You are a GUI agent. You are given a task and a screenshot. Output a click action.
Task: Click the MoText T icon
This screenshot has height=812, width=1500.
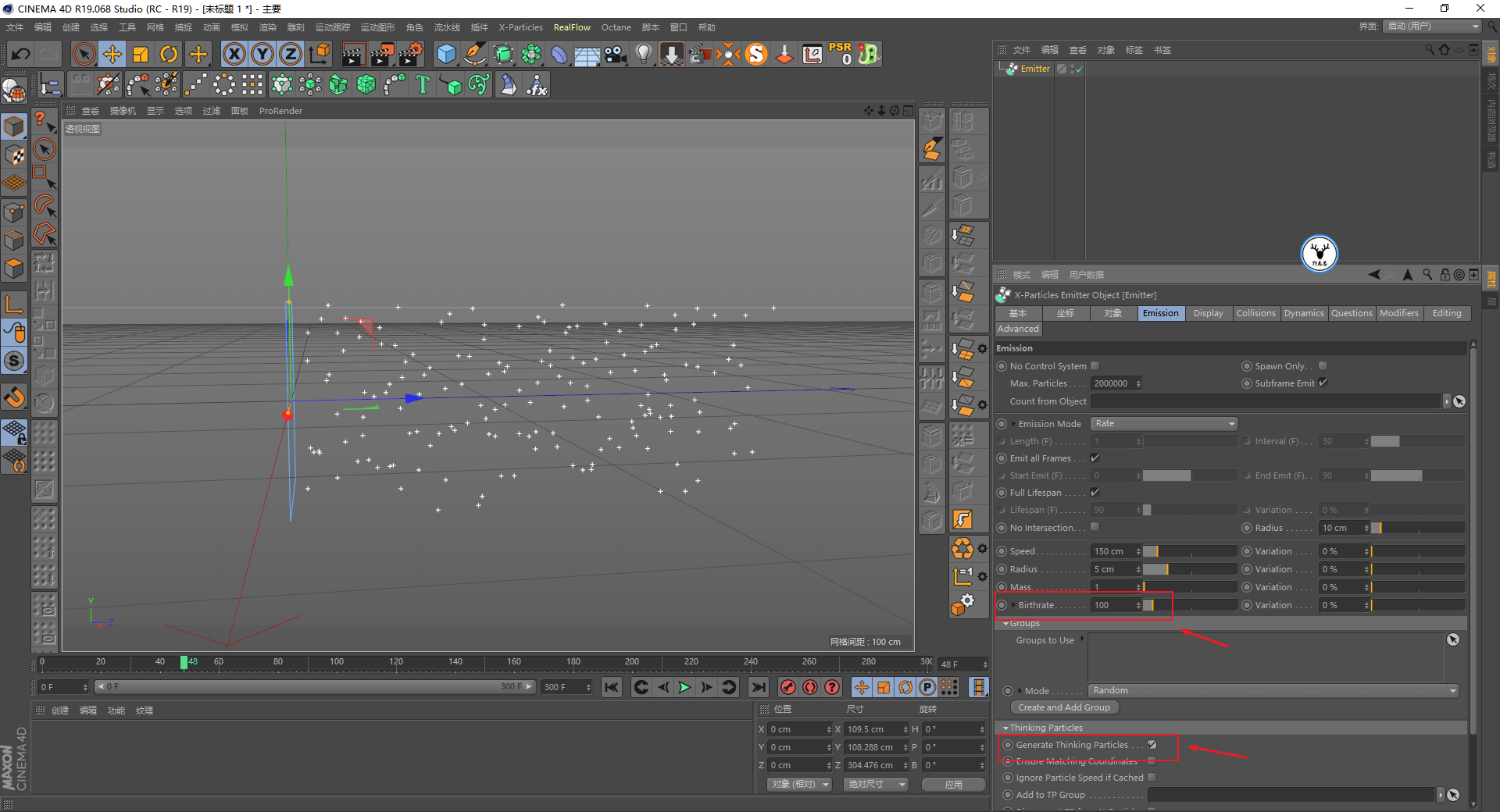pos(423,84)
